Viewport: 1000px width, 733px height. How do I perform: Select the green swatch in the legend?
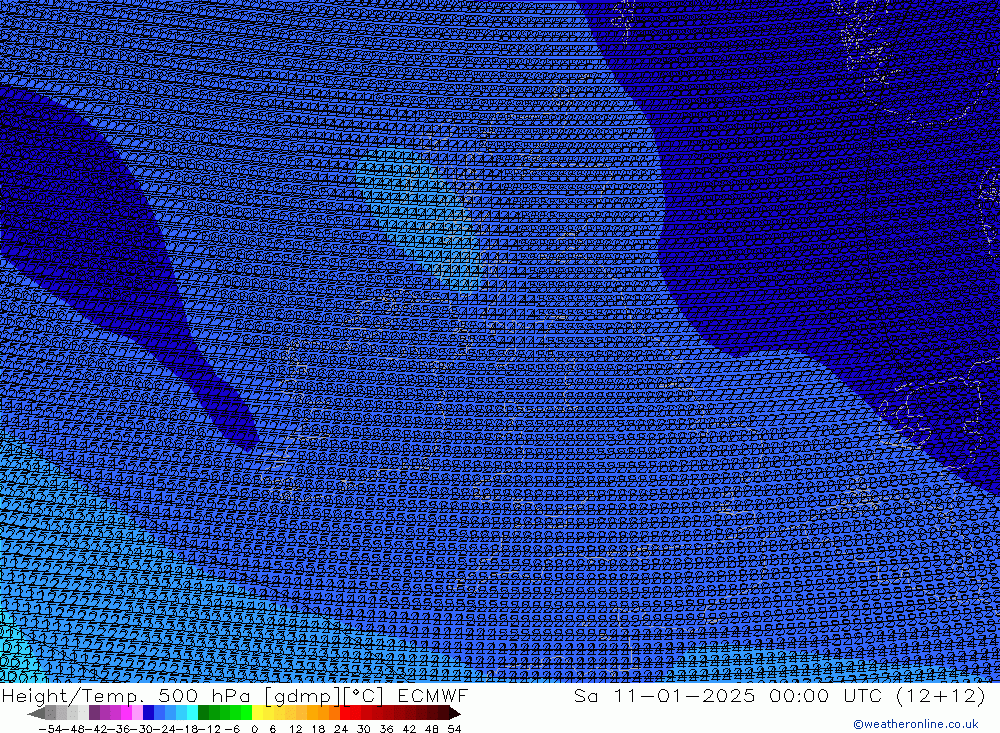pyautogui.click(x=224, y=713)
